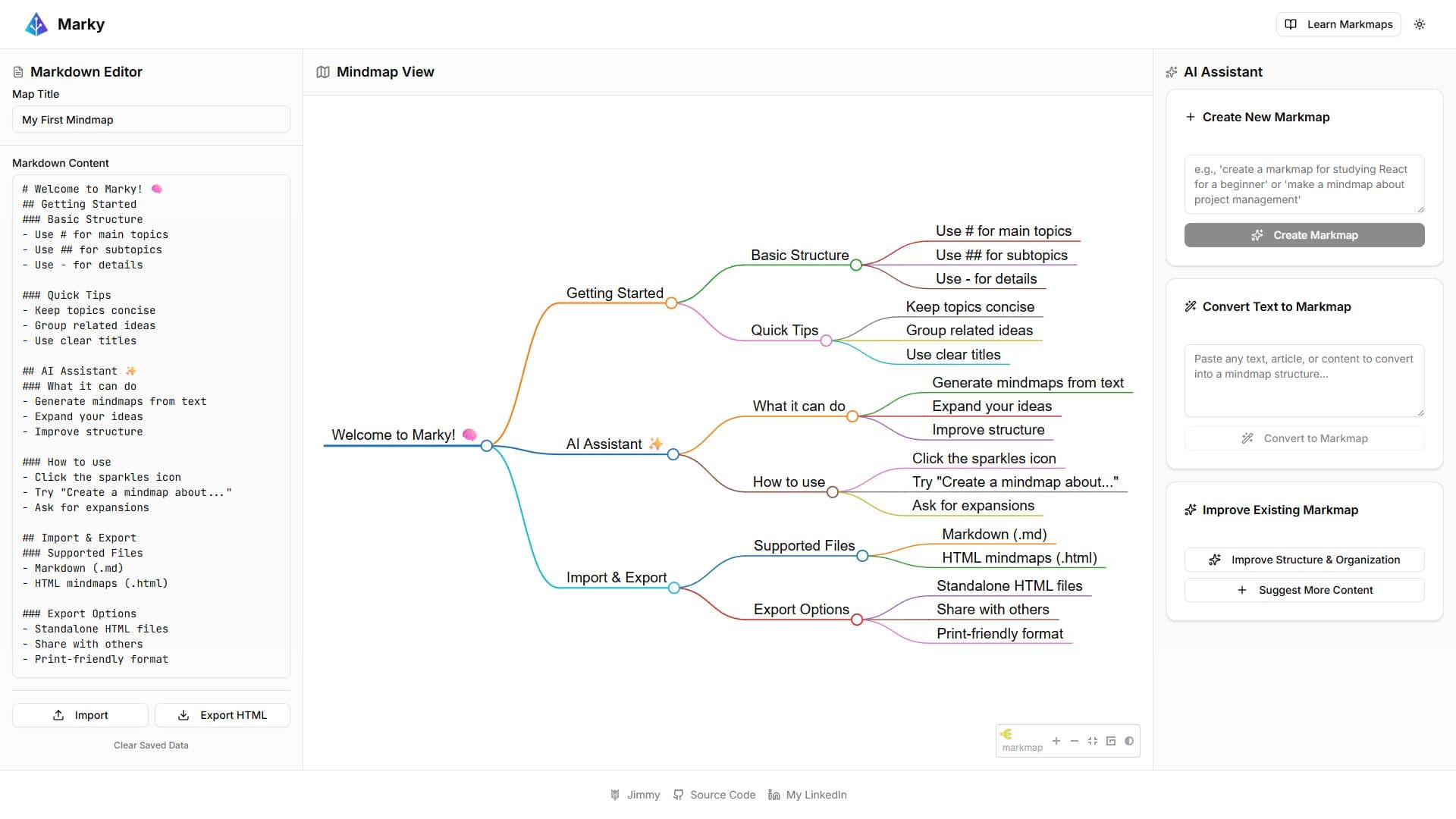The width and height of the screenshot is (1456, 819).
Task: Click the Export HTML button
Action: (223, 715)
